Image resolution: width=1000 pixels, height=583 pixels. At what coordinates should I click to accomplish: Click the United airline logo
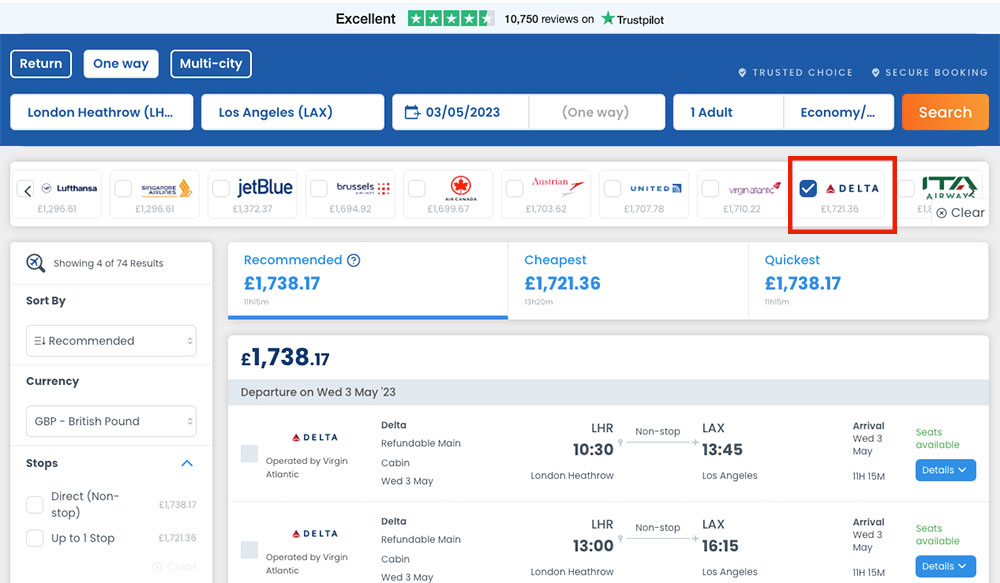pyautogui.click(x=656, y=188)
